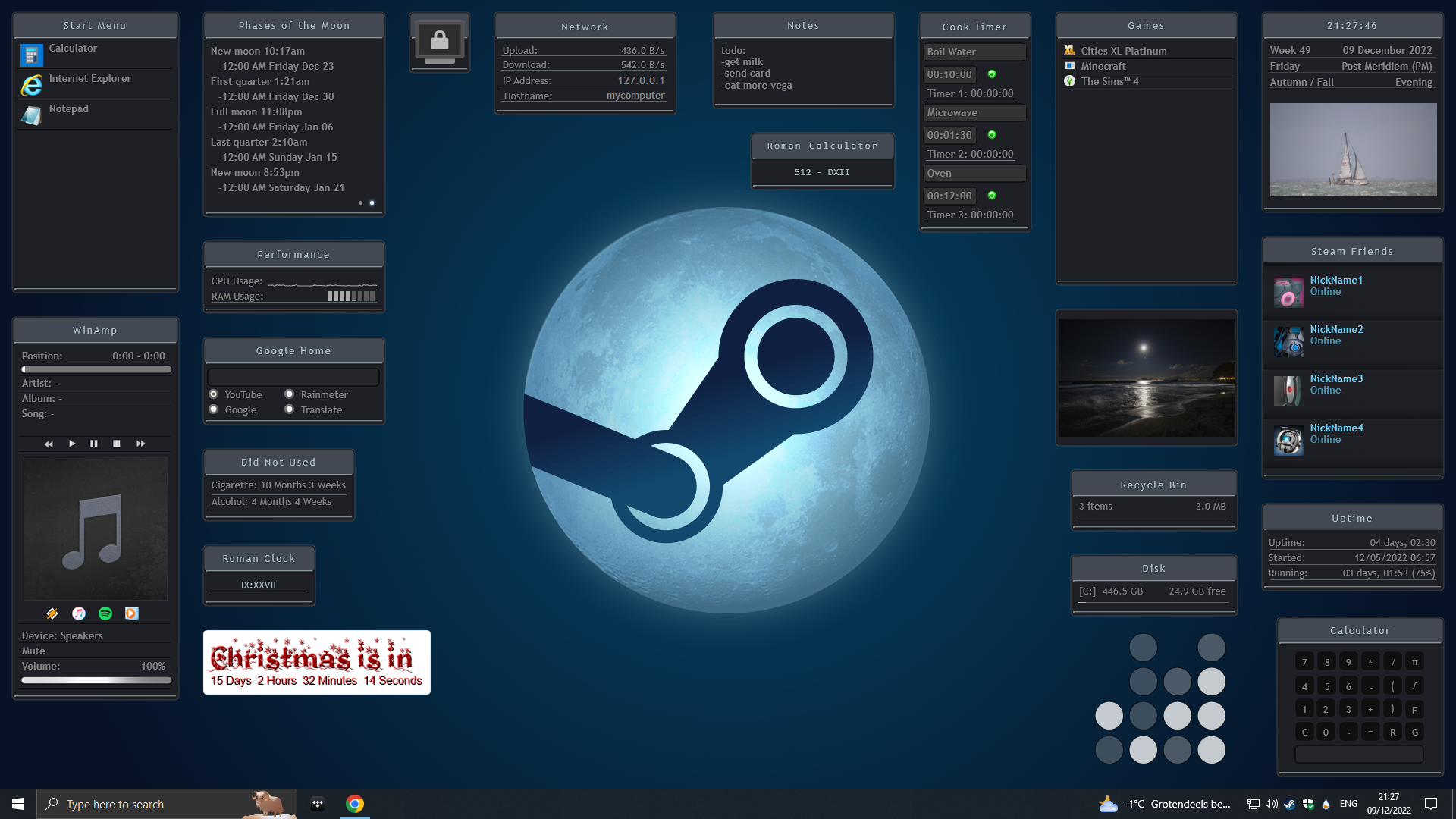The width and height of the screenshot is (1456, 819).
Task: Open the Windows Start button
Action: 18,804
